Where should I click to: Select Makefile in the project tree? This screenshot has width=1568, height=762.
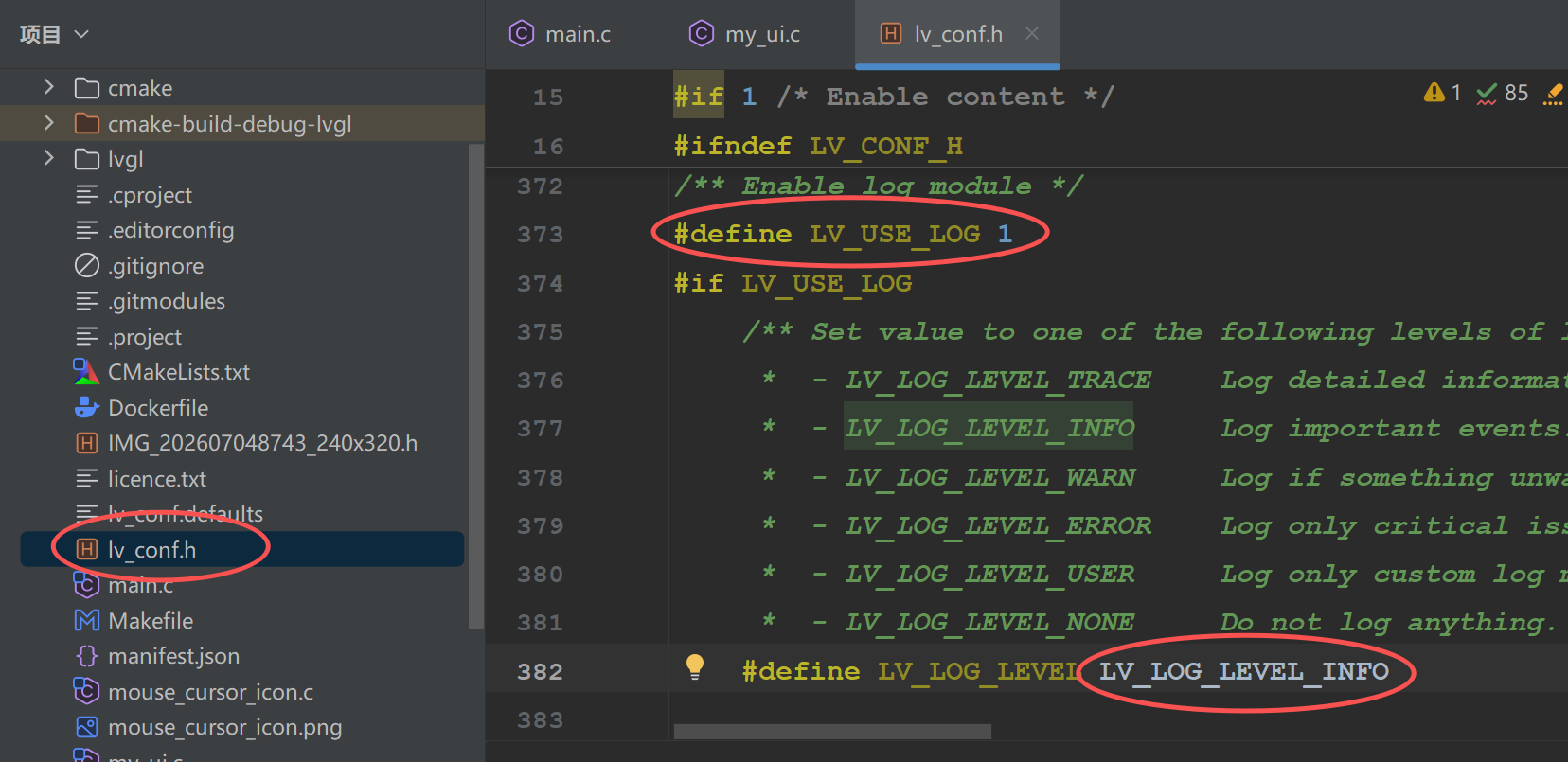(151, 621)
